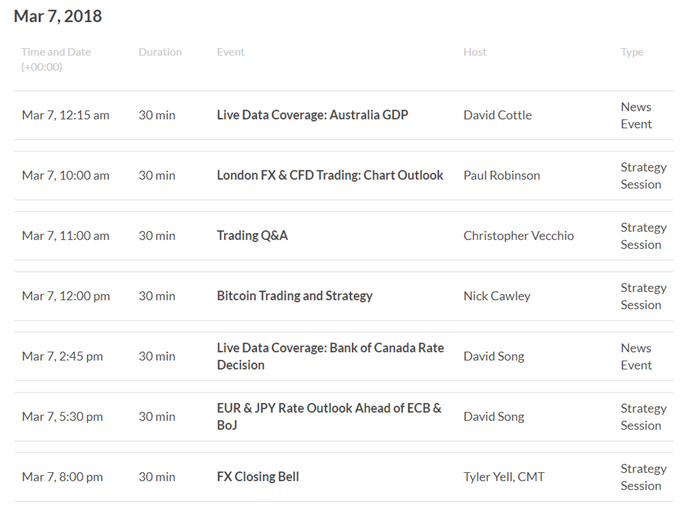Open Bank of Canada Rate Decision coverage
The height and width of the screenshot is (507, 680).
[330, 356]
